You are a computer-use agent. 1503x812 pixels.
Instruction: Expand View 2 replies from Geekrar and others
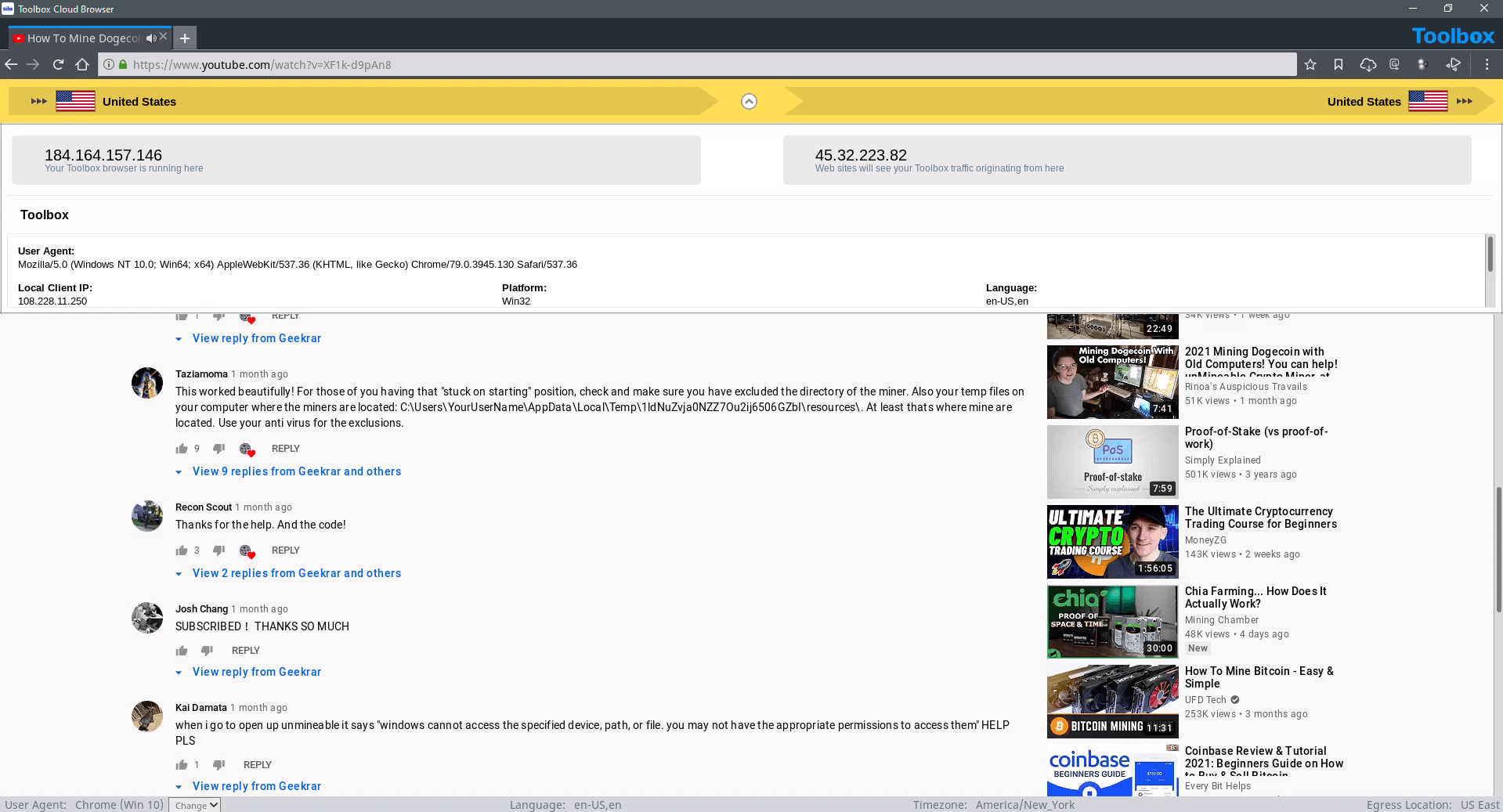click(297, 573)
